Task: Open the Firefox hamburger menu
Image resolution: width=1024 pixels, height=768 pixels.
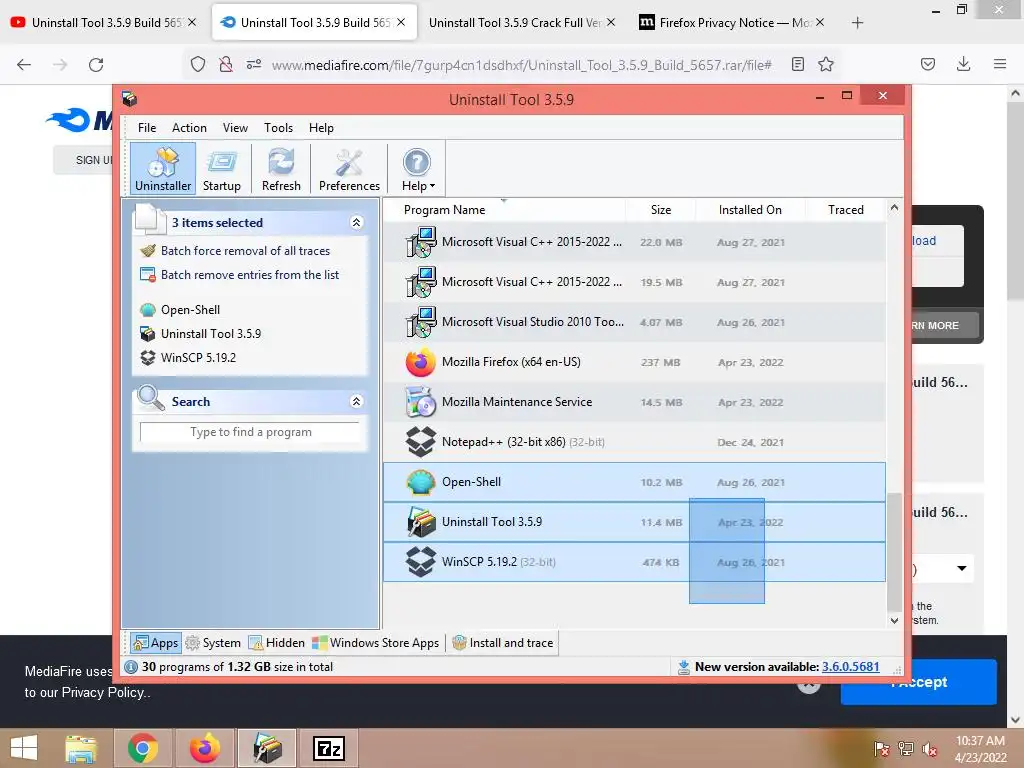Action: click(x=1000, y=64)
